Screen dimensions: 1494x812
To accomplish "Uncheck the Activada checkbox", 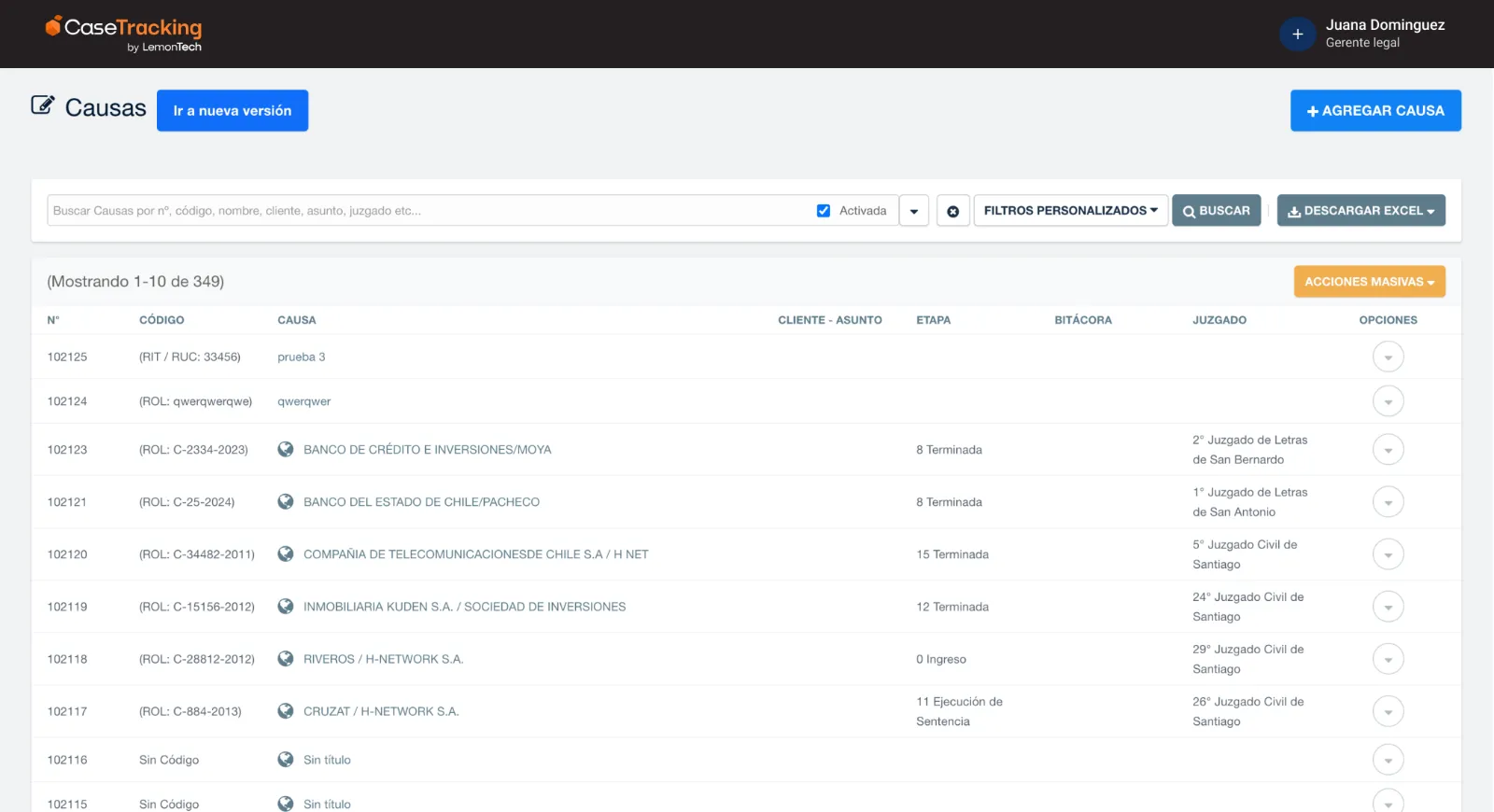I will pos(824,211).
